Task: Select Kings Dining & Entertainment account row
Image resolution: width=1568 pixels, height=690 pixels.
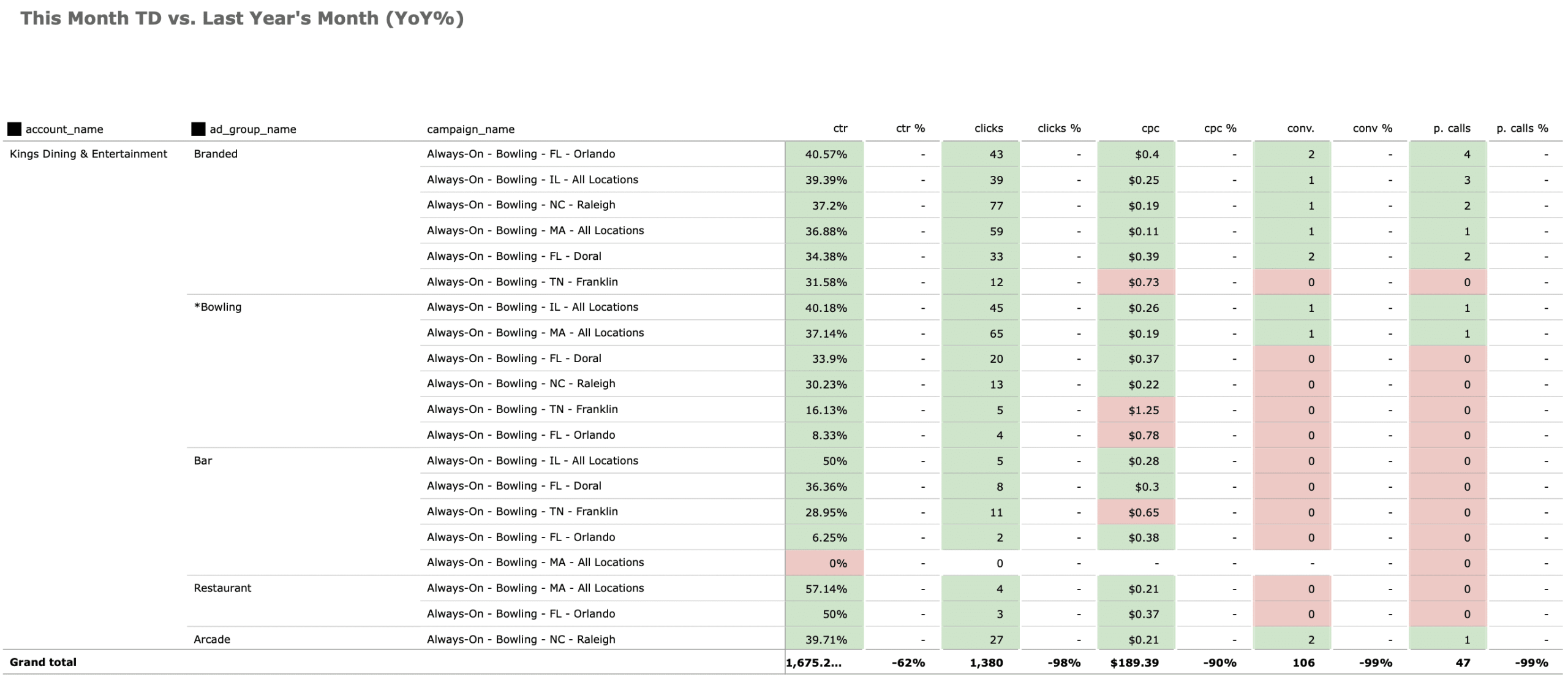Action: pyautogui.click(x=88, y=154)
